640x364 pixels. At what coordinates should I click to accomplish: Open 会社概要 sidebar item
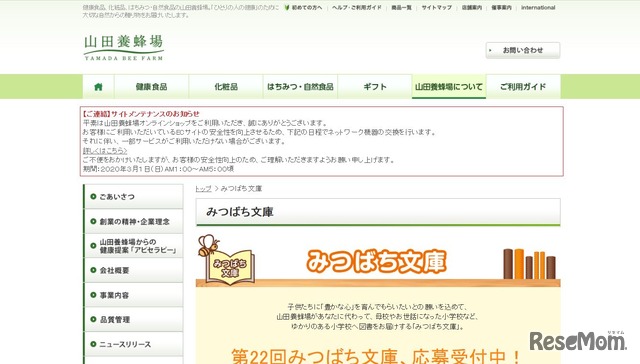click(x=134, y=270)
